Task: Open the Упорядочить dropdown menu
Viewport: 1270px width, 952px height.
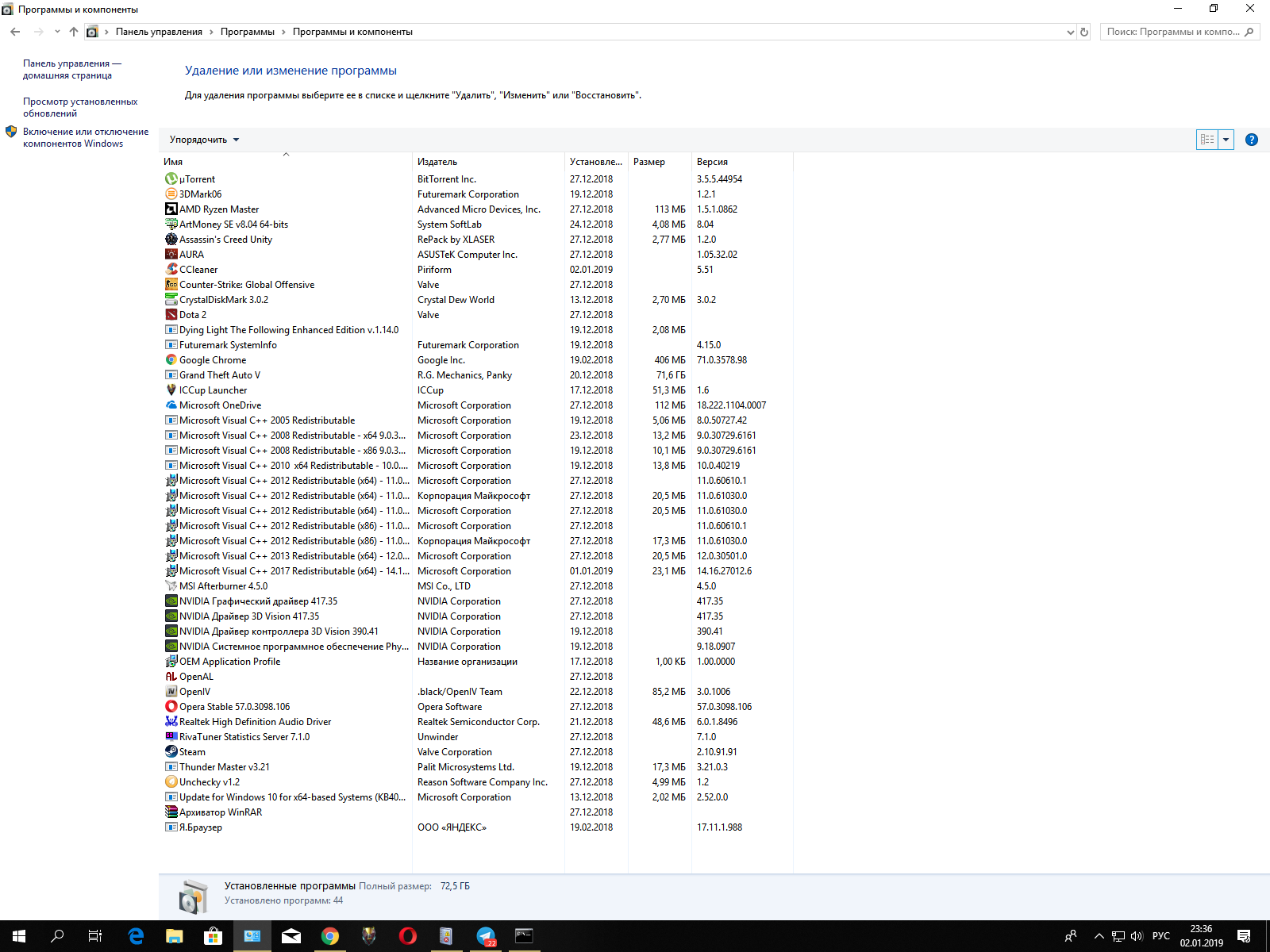Action: [204, 140]
